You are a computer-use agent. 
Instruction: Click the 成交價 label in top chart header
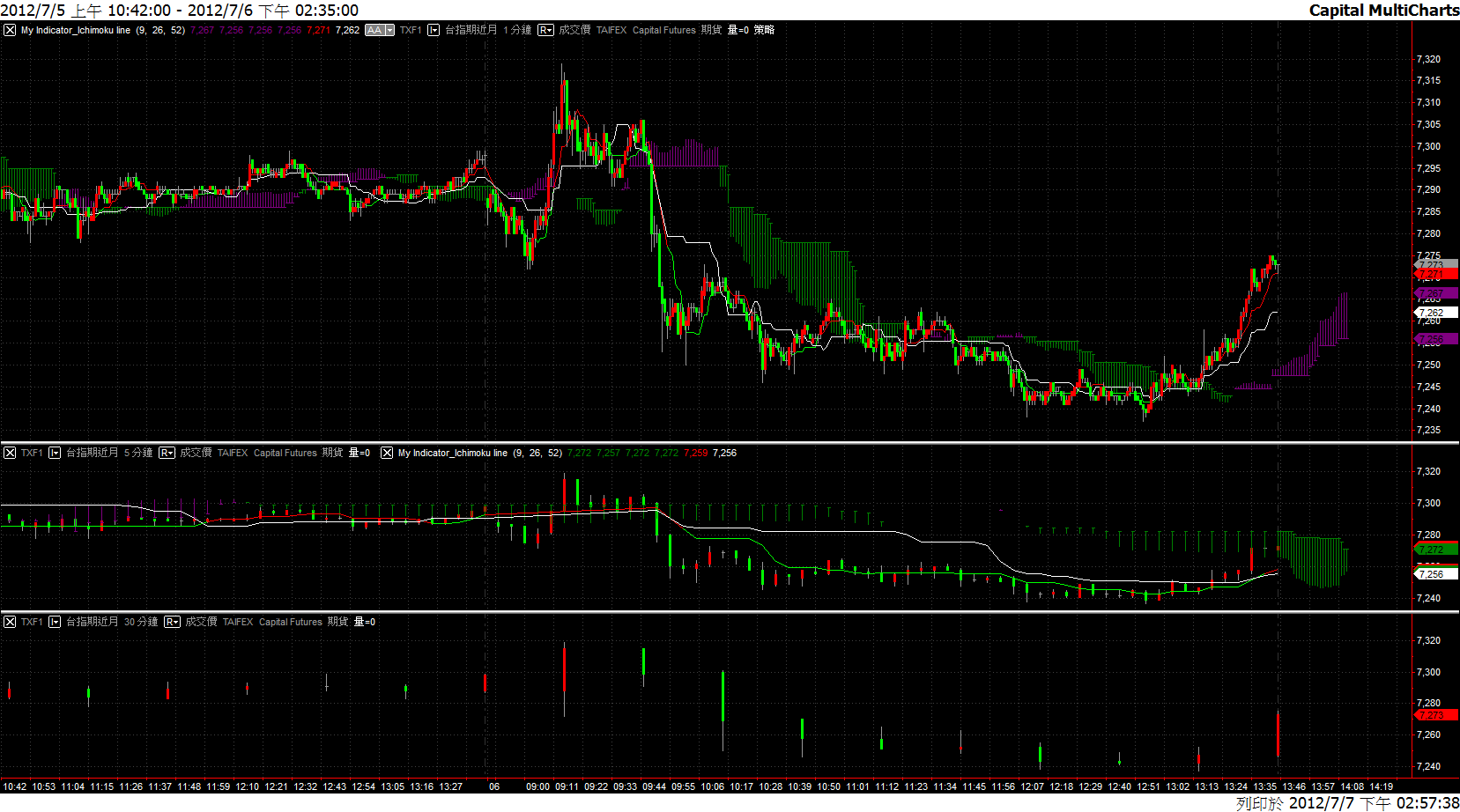[574, 30]
